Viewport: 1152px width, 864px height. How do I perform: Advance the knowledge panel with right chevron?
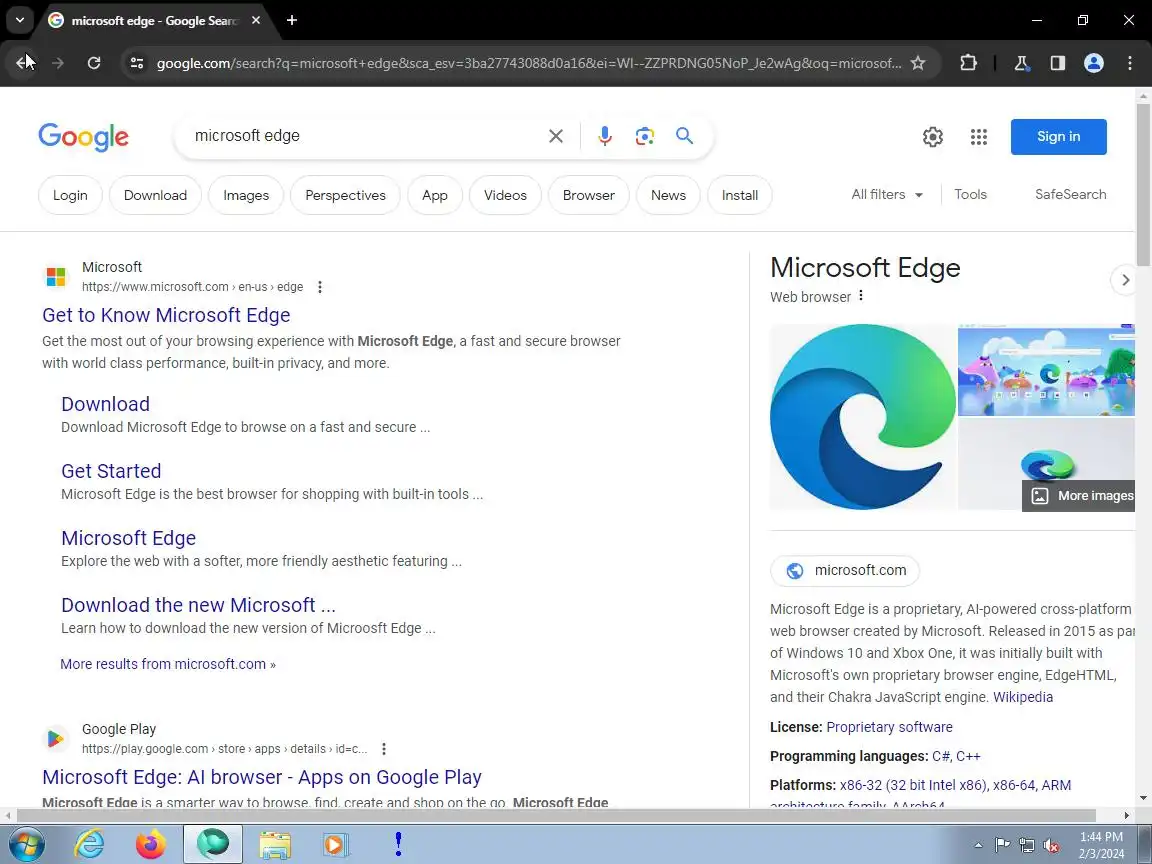click(1125, 280)
